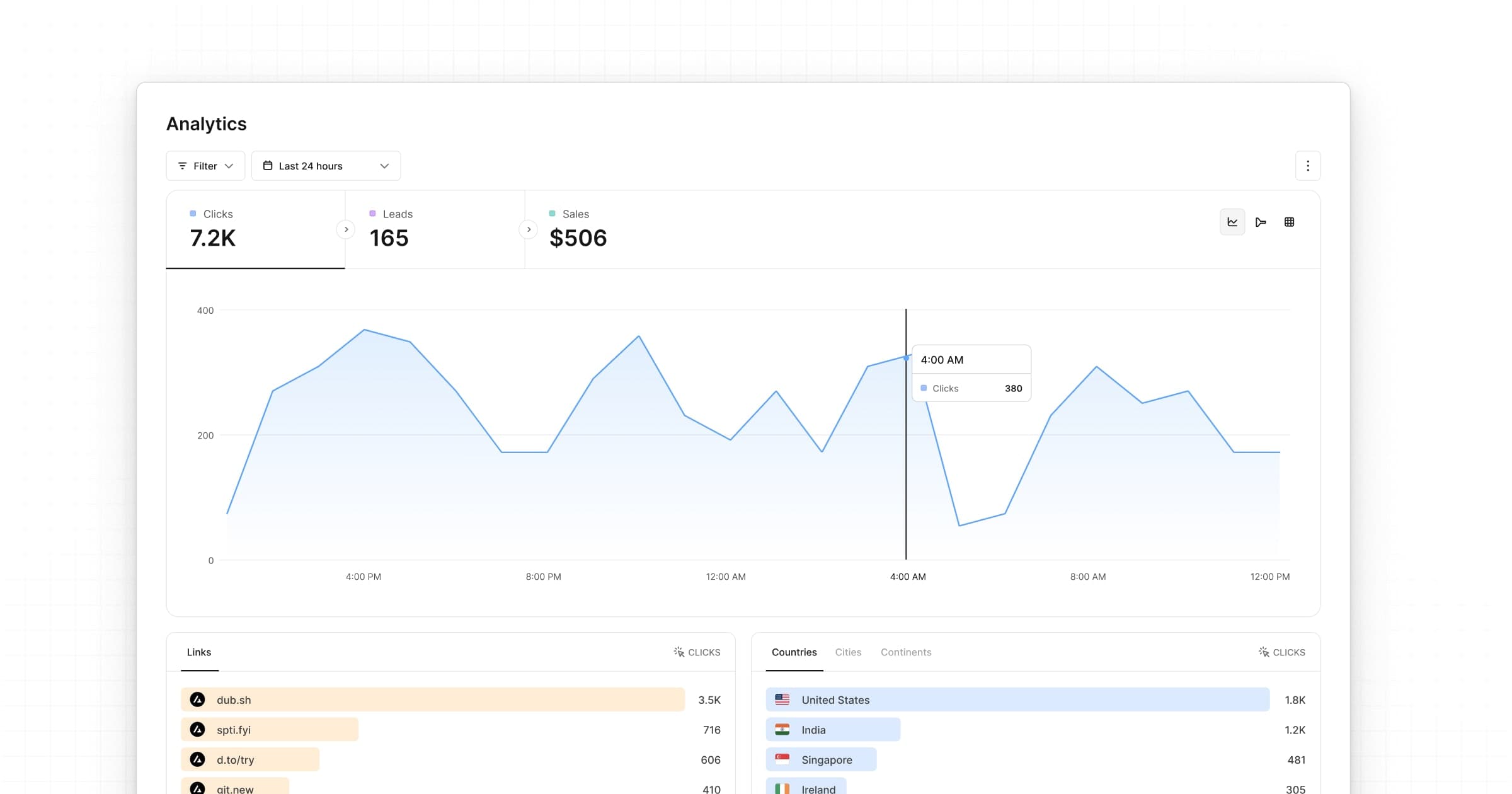Select the Leads metric tab
The image size is (1512, 794).
[x=435, y=229]
